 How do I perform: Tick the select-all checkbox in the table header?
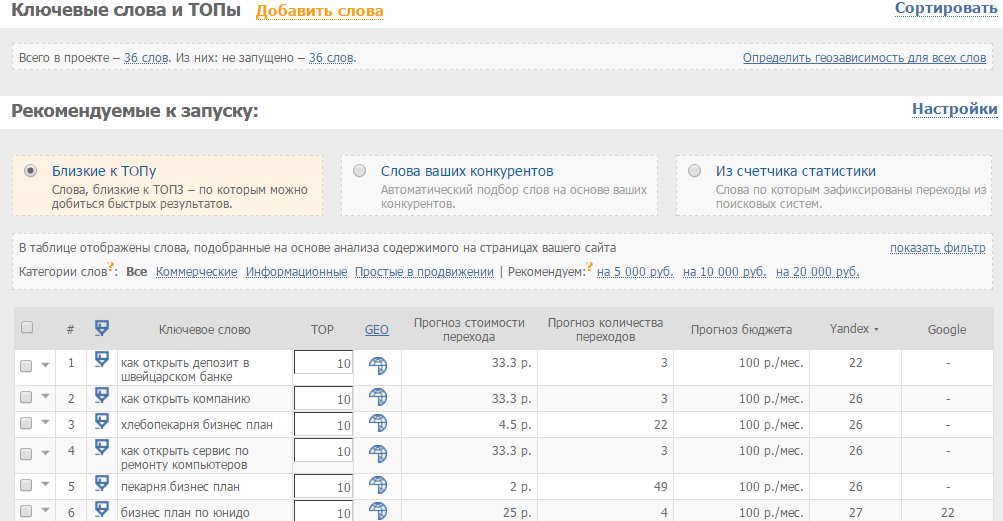click(x=27, y=328)
